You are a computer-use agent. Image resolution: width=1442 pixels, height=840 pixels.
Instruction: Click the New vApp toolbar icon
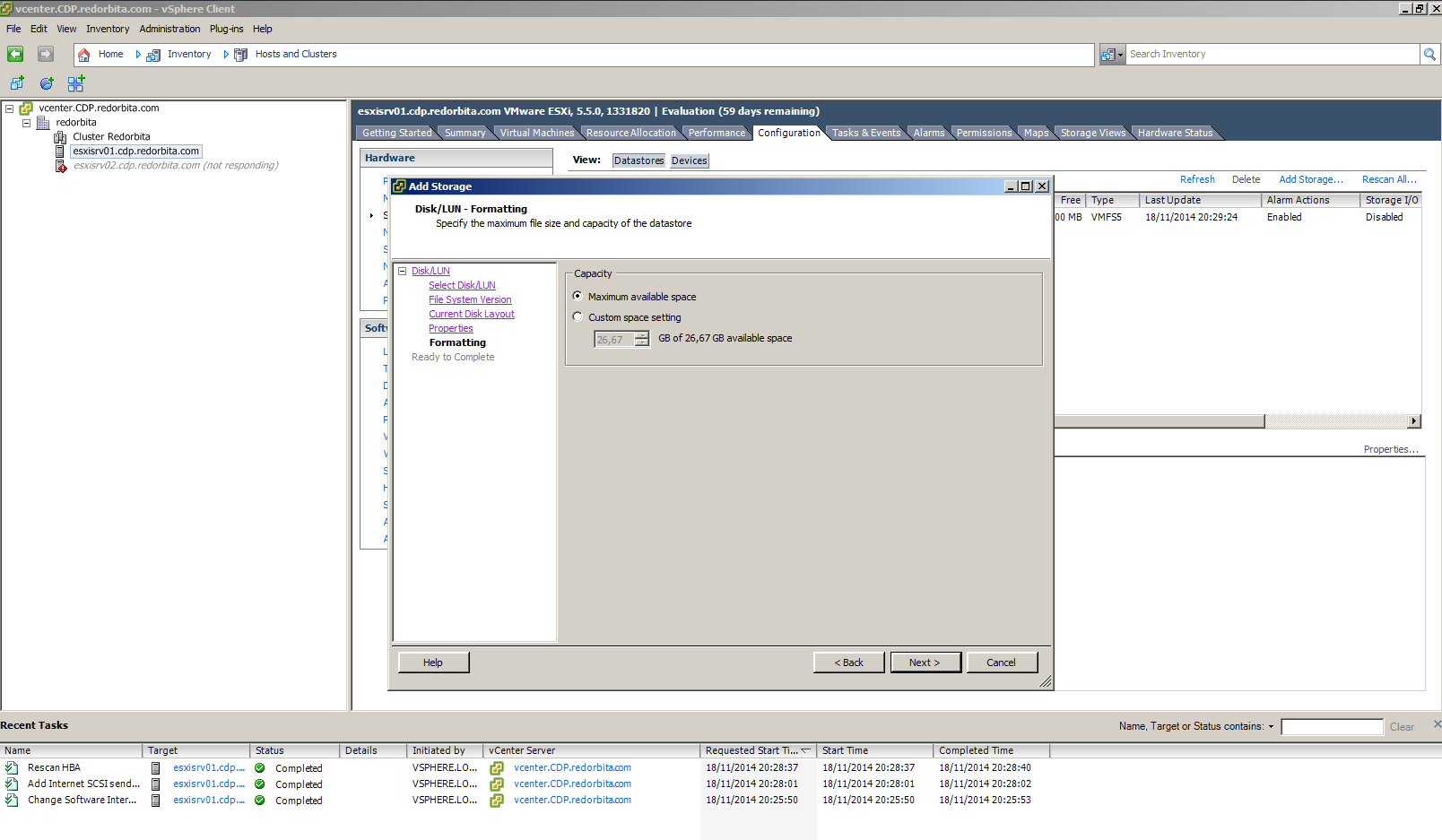76,83
